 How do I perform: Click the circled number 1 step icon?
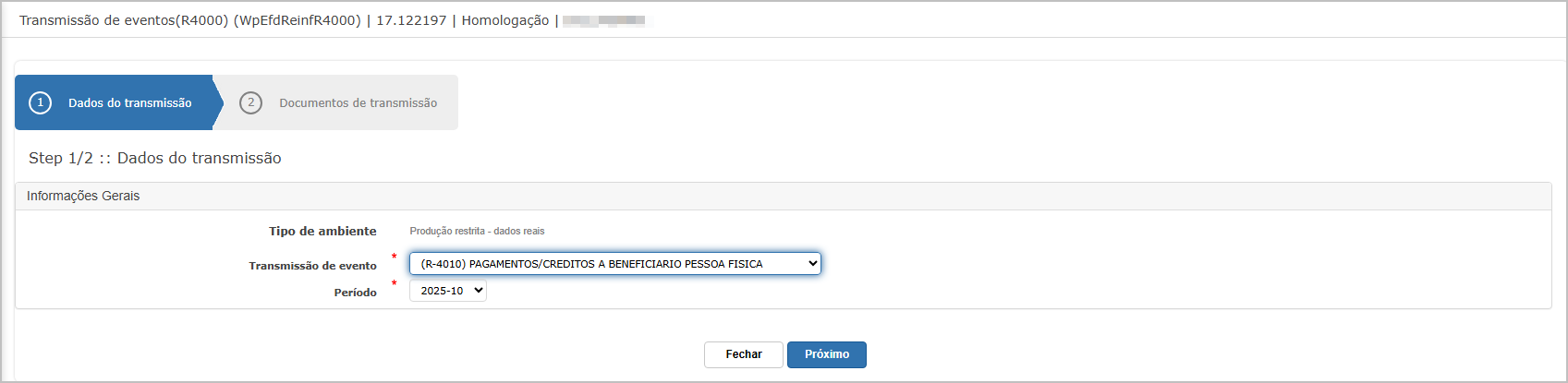[x=40, y=102]
